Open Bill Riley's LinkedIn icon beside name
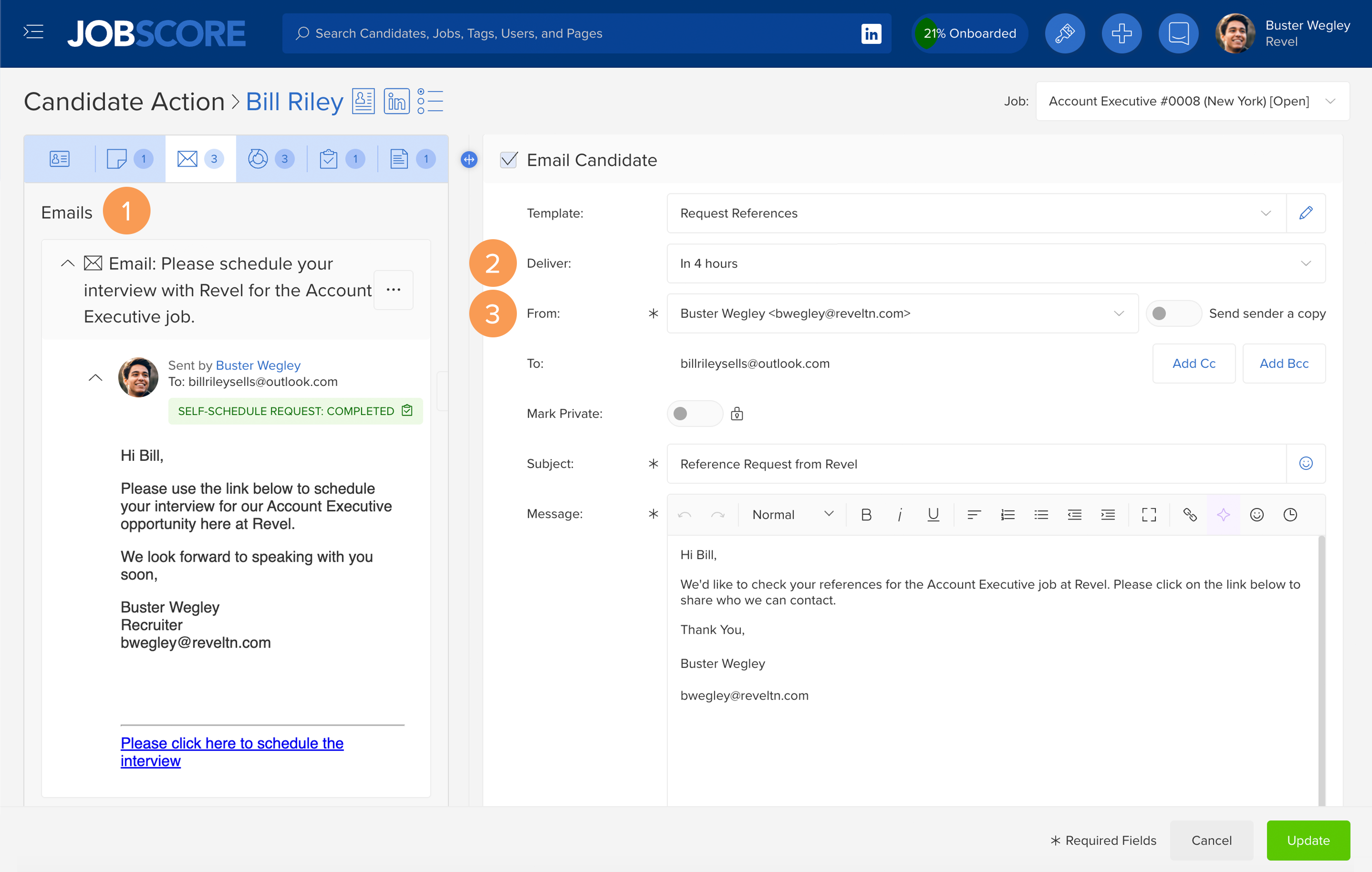1372x872 pixels. click(x=396, y=101)
